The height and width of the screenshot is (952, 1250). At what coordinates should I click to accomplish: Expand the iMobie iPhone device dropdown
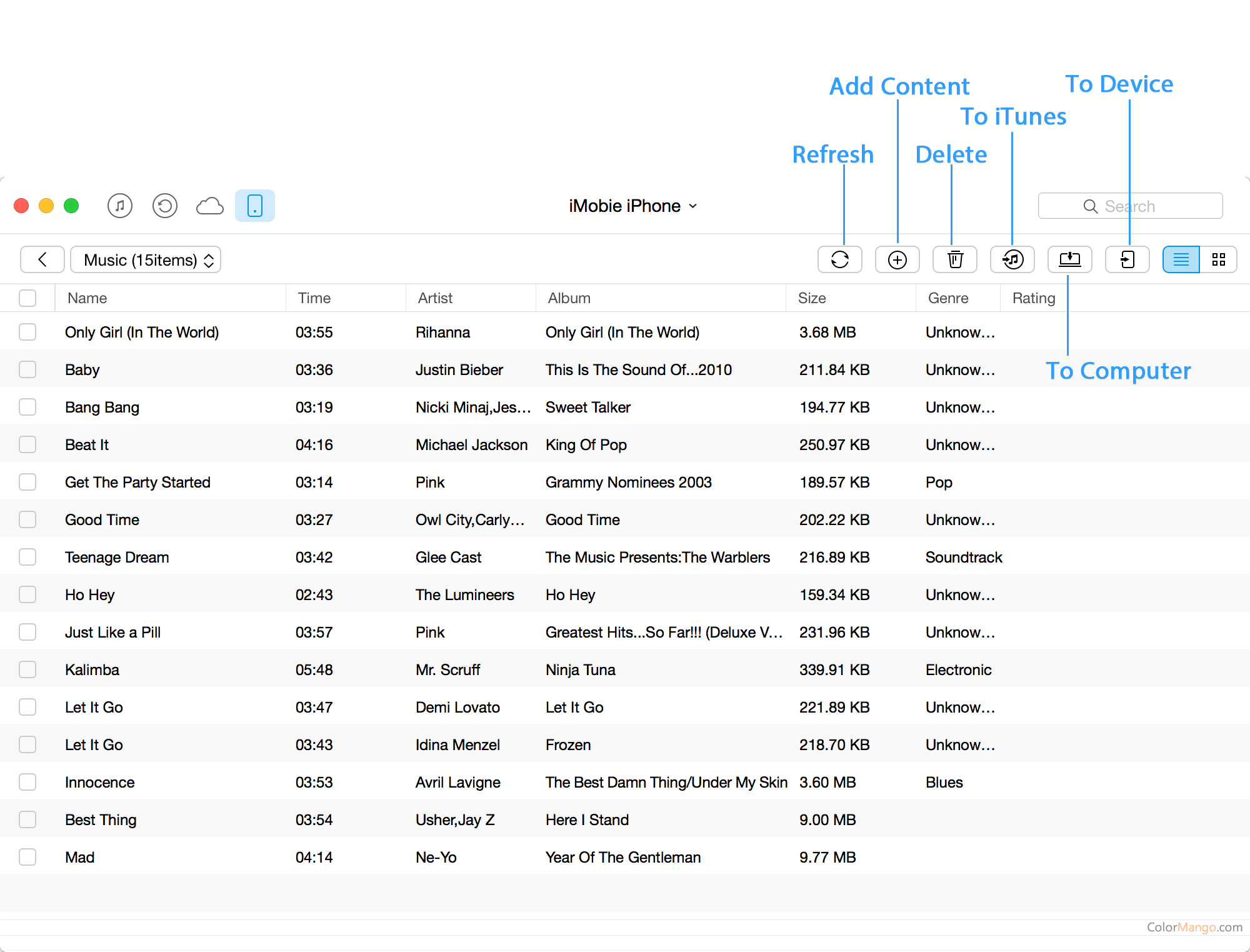click(632, 206)
